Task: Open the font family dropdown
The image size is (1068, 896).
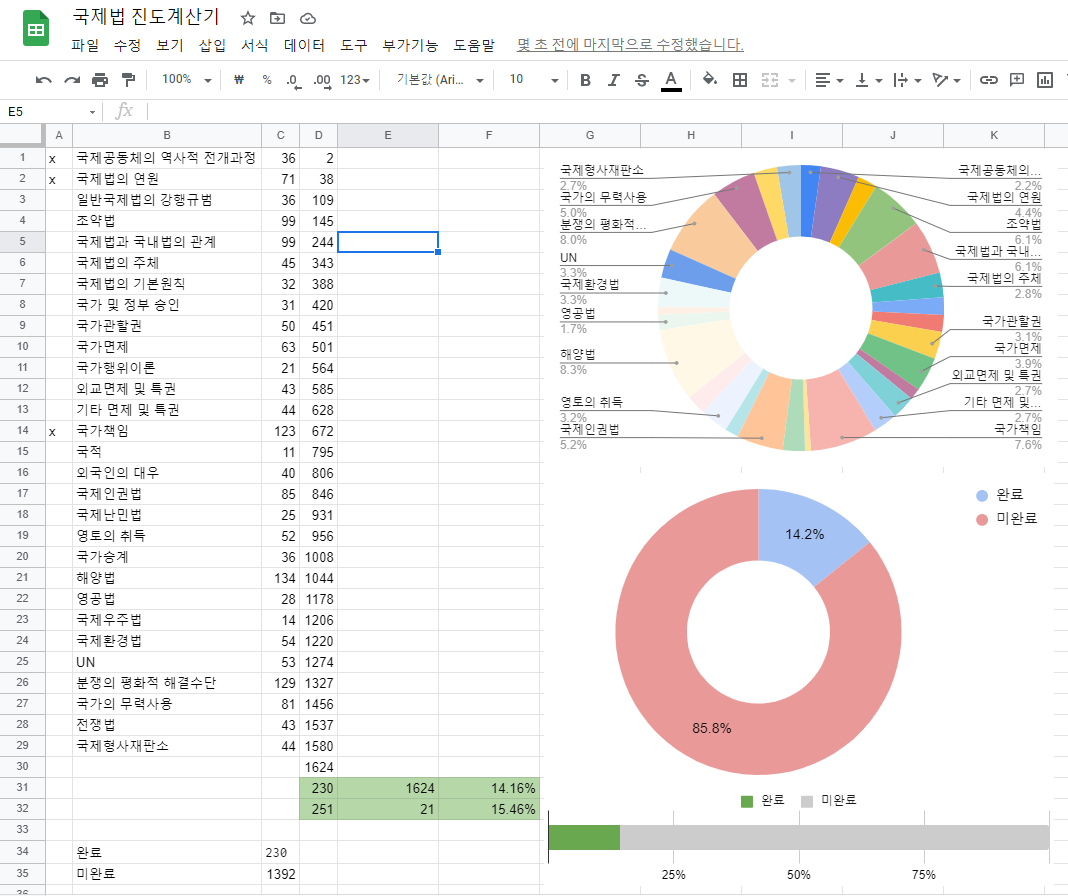Action: (x=440, y=80)
